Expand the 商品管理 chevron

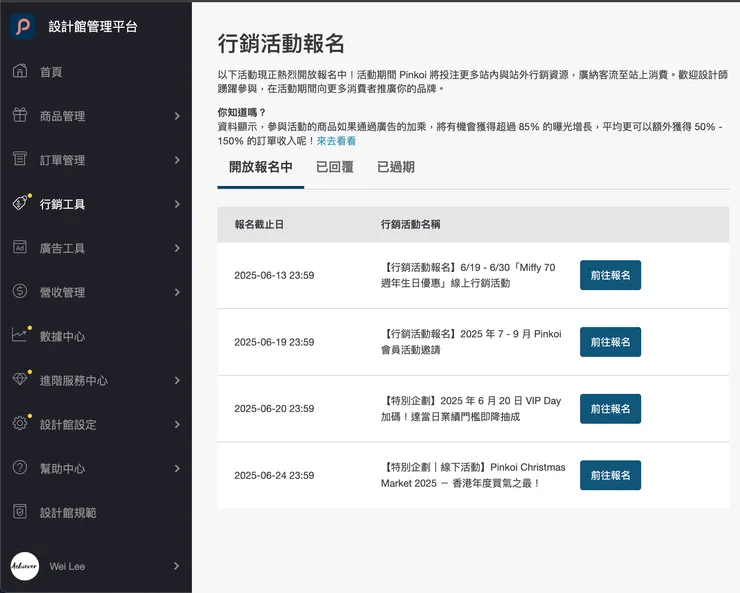(x=177, y=116)
